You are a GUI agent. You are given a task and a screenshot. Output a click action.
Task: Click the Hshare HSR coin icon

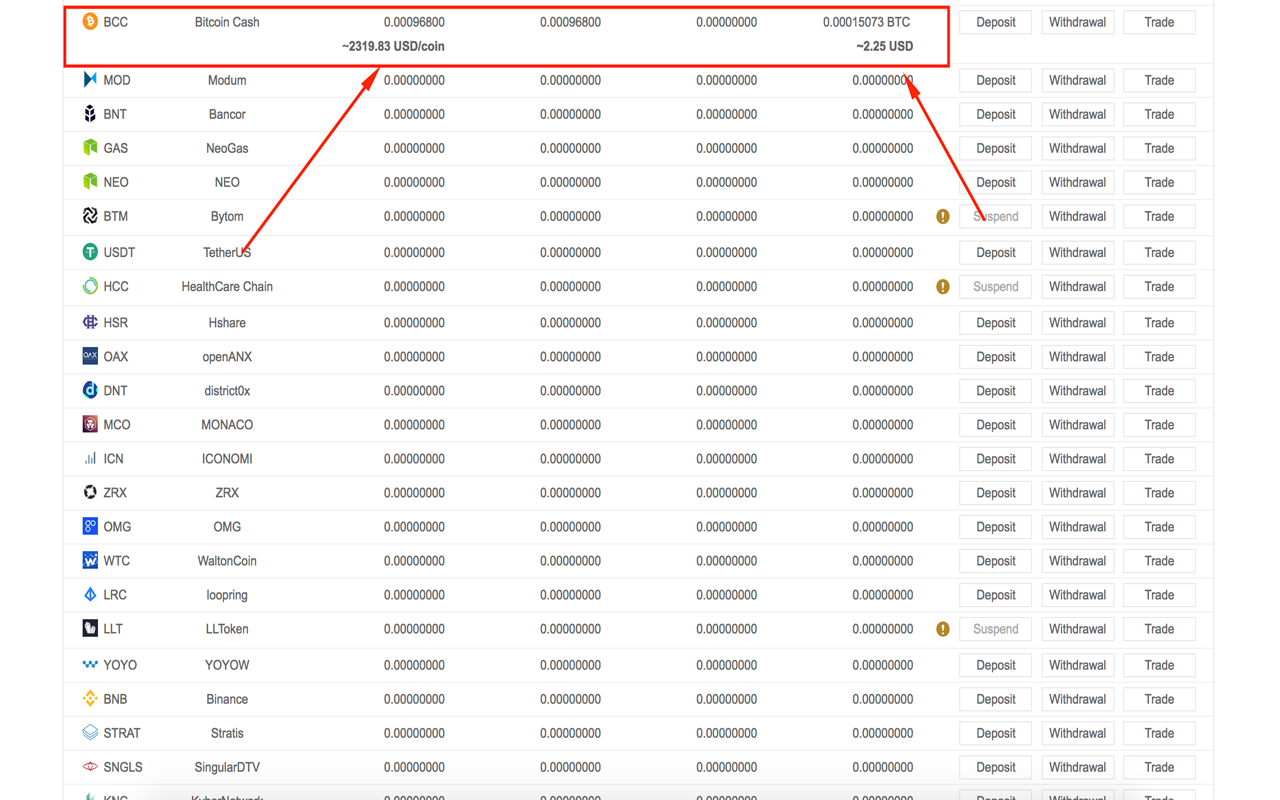pyautogui.click(x=90, y=322)
